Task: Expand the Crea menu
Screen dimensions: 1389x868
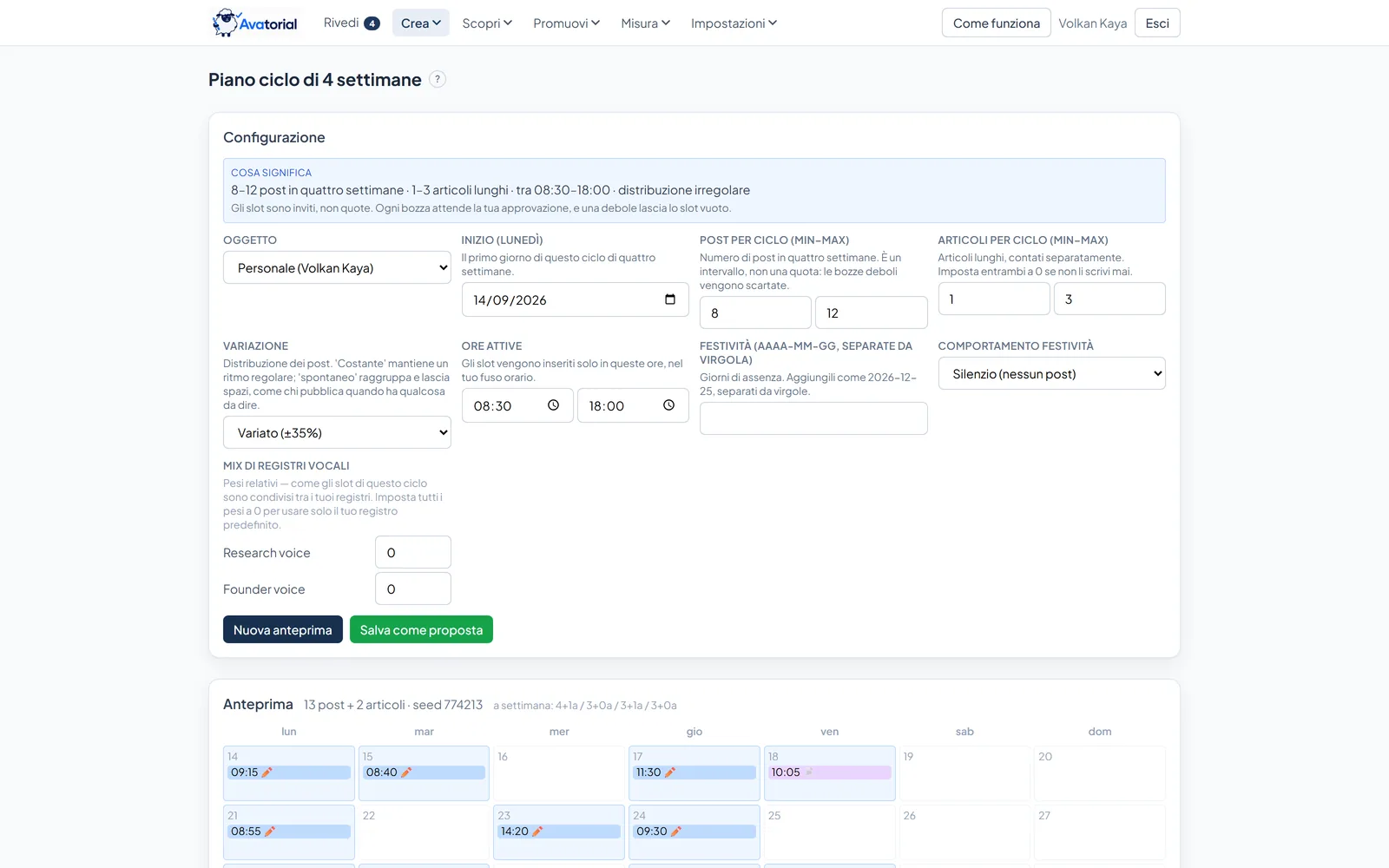Action: coord(421,23)
